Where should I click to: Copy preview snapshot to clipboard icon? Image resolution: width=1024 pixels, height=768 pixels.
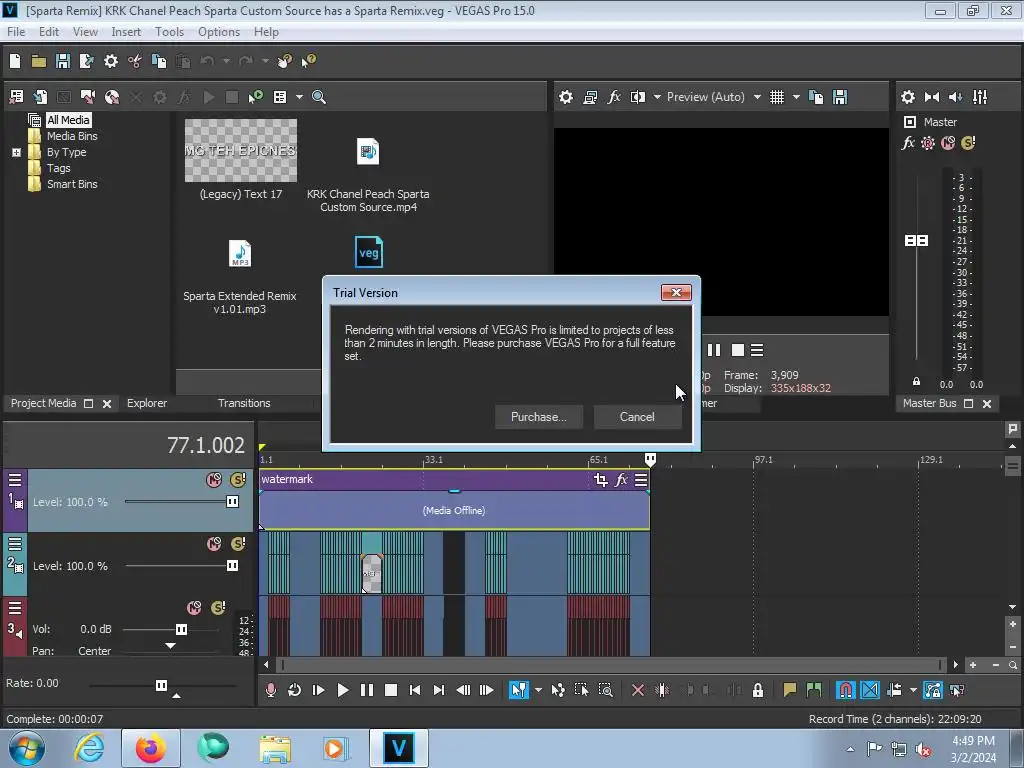pos(816,97)
